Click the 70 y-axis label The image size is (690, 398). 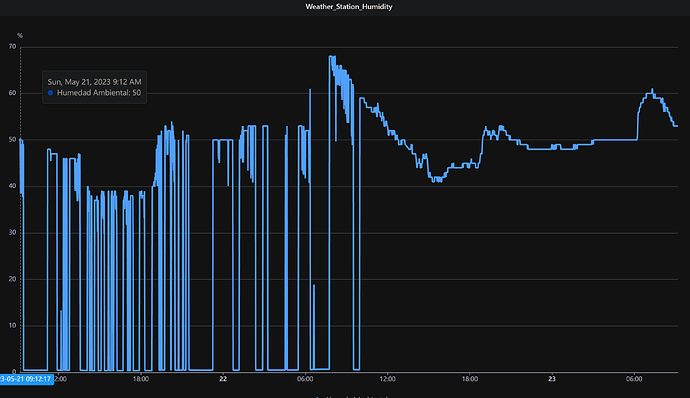pyautogui.click(x=12, y=47)
